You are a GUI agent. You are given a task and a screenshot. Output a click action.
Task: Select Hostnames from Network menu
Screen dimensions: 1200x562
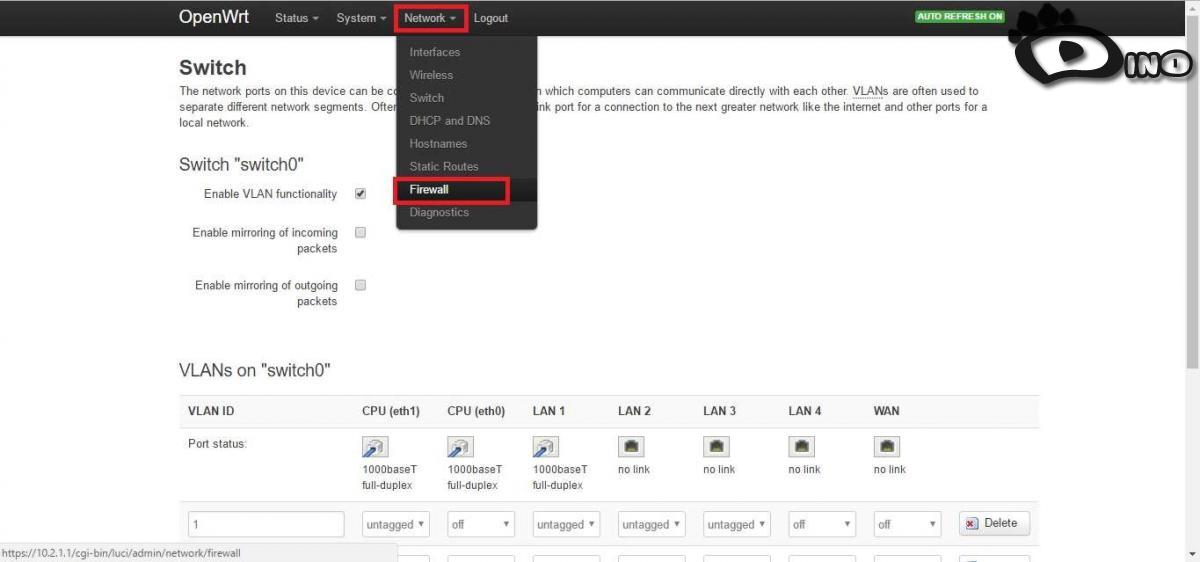click(x=438, y=144)
